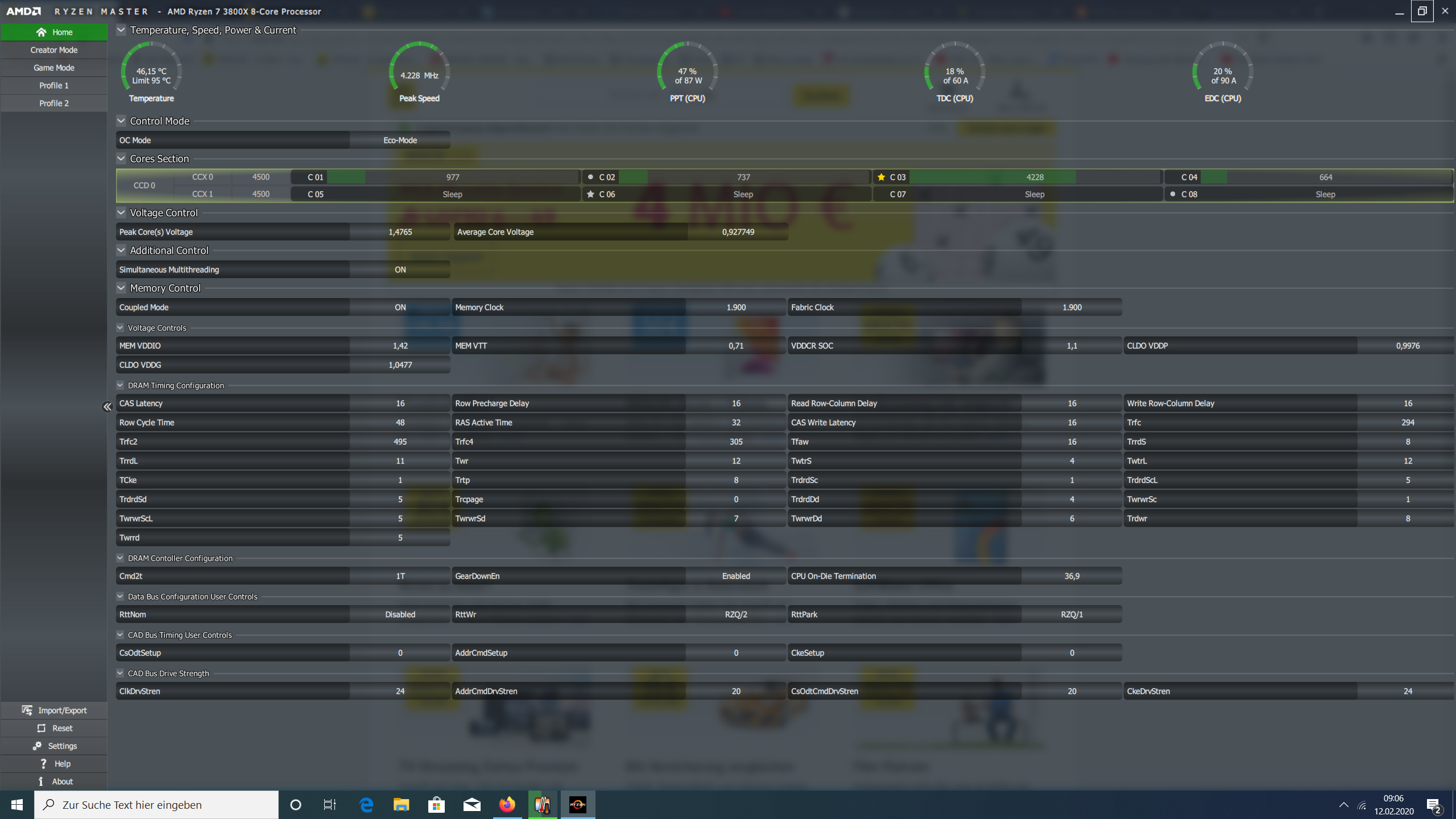Click the Import/Export icon
The width and height of the screenshot is (1456, 819).
click(x=28, y=710)
